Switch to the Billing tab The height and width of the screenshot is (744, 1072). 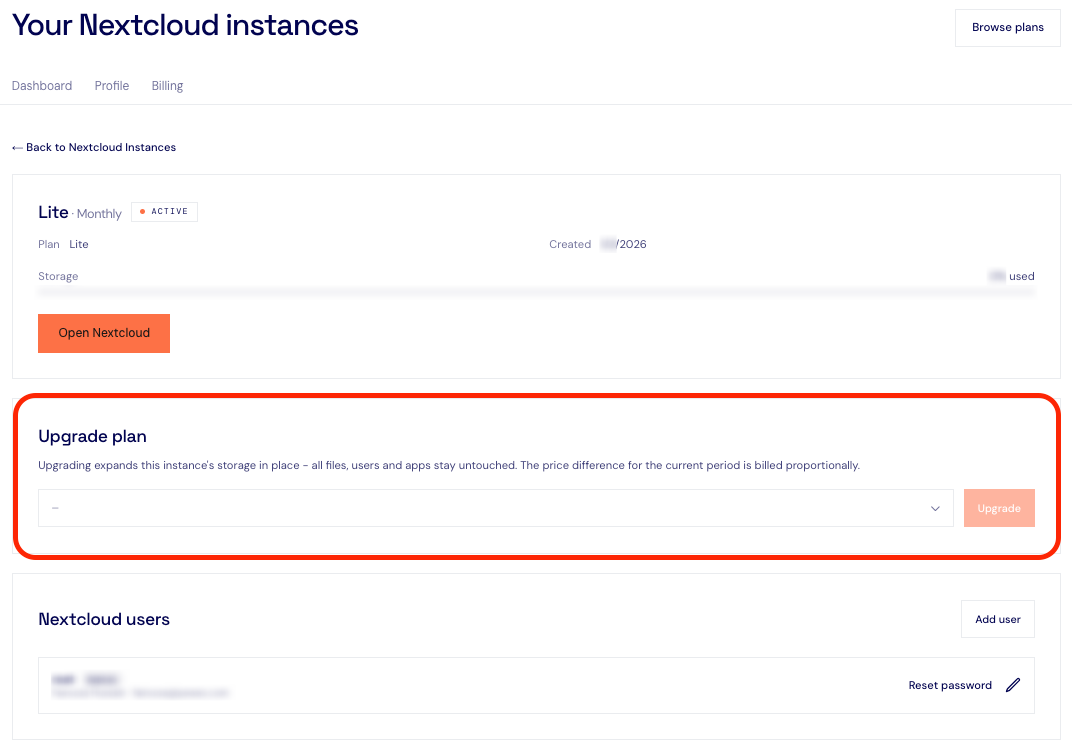click(x=168, y=85)
